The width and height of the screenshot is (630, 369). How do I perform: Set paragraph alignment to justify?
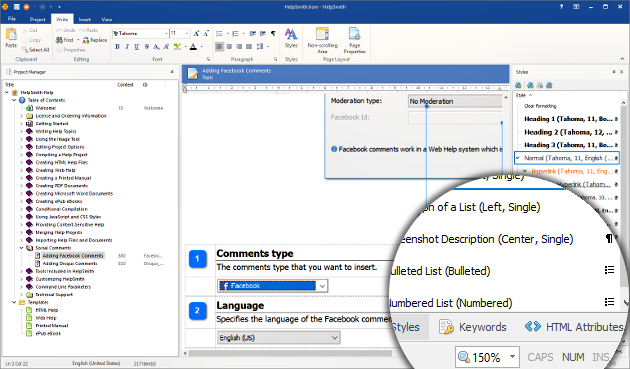tap(249, 47)
